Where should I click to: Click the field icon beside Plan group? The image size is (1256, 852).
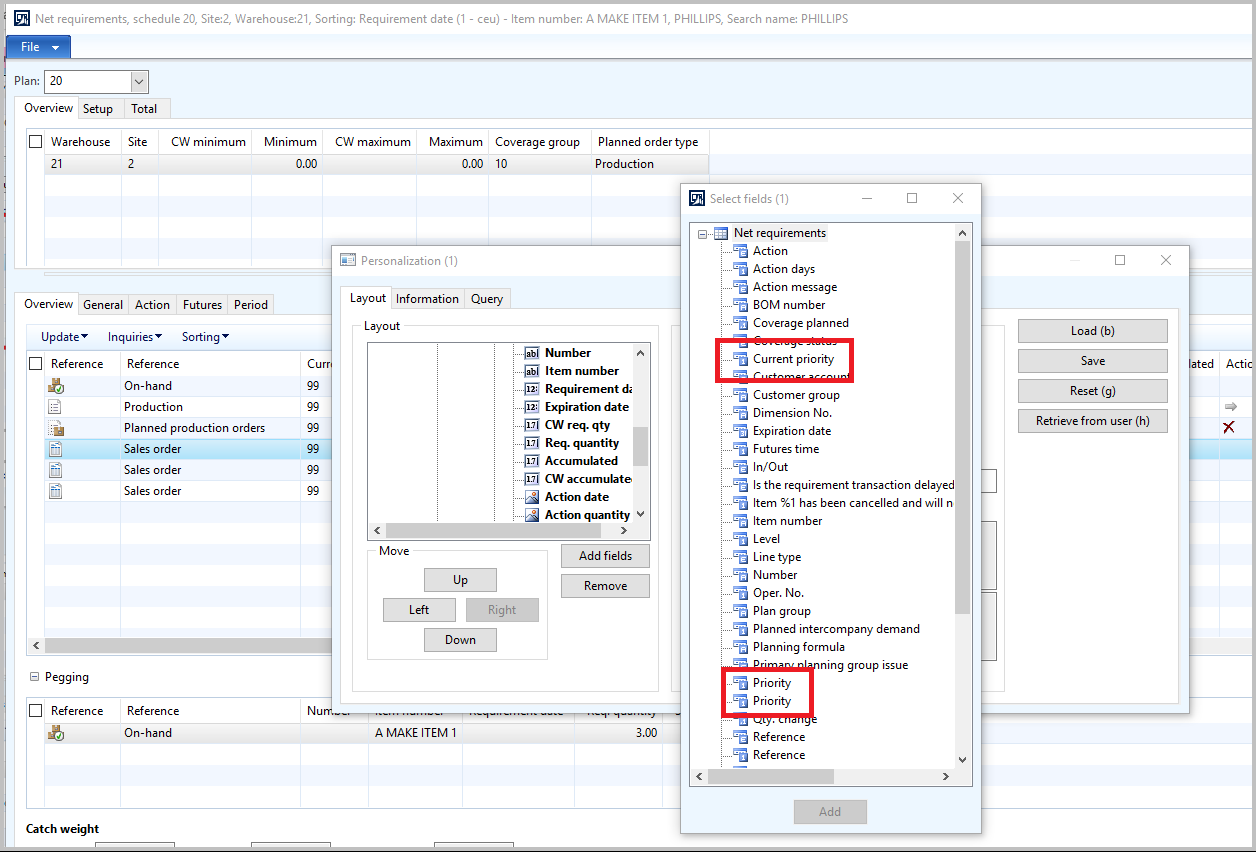[741, 611]
